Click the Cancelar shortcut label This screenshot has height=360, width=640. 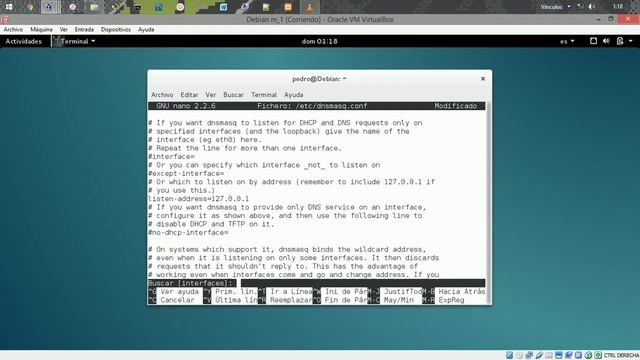(x=178, y=300)
